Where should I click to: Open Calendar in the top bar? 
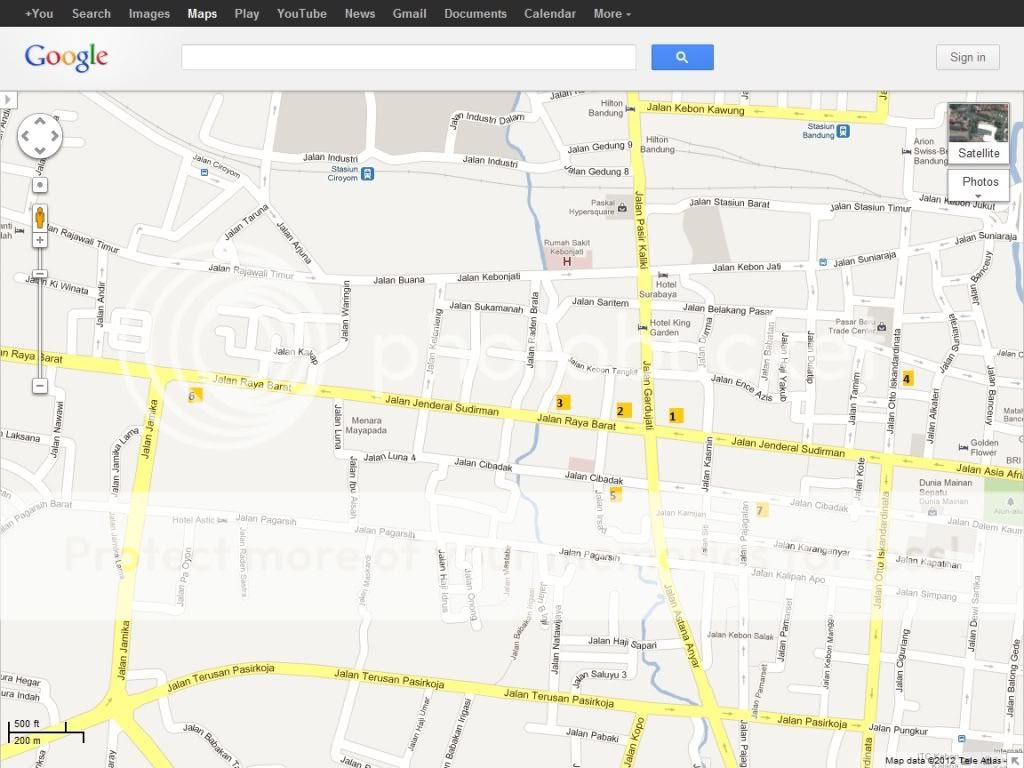550,14
